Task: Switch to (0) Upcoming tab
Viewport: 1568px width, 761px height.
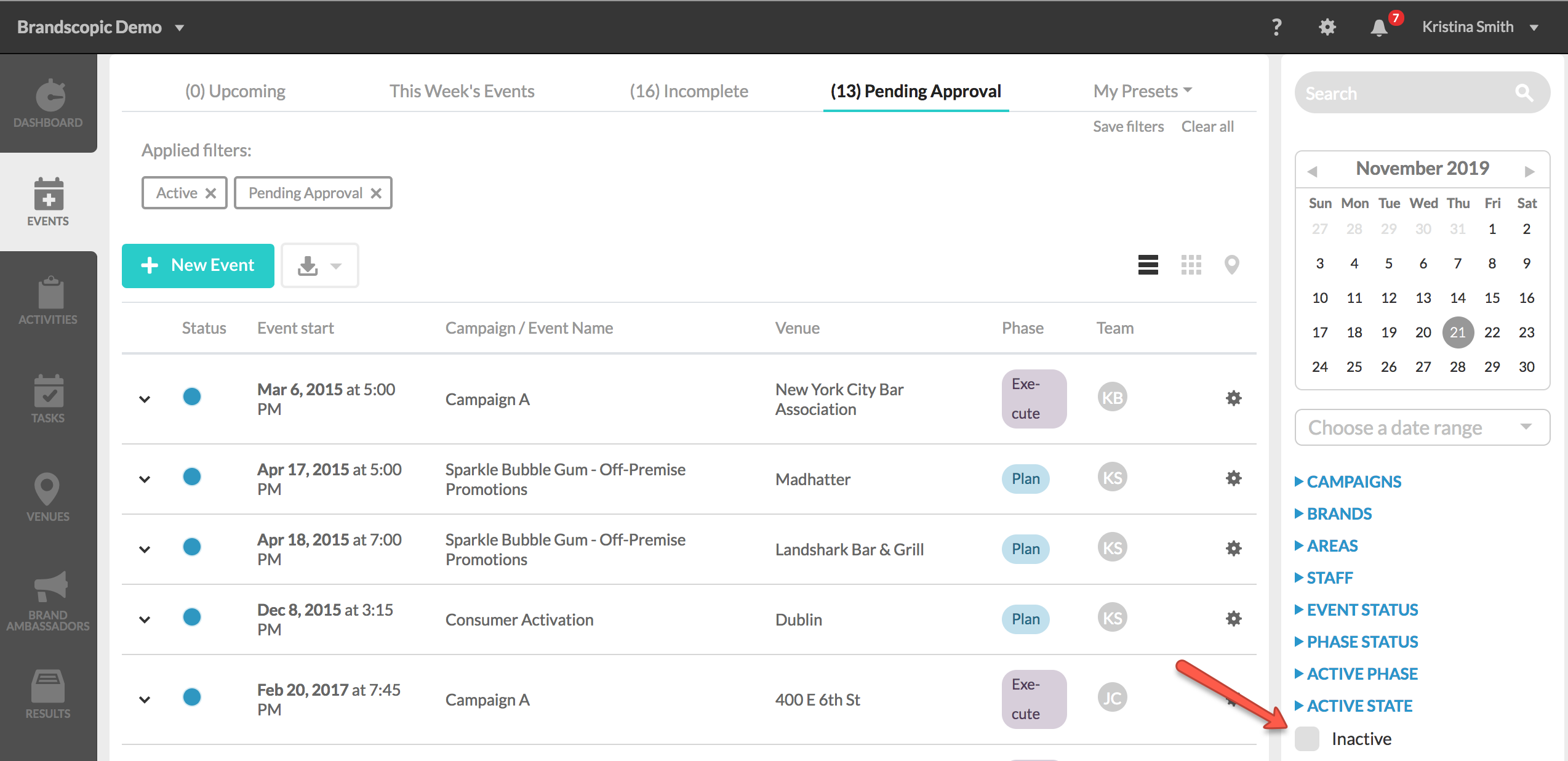Action: coord(235,91)
